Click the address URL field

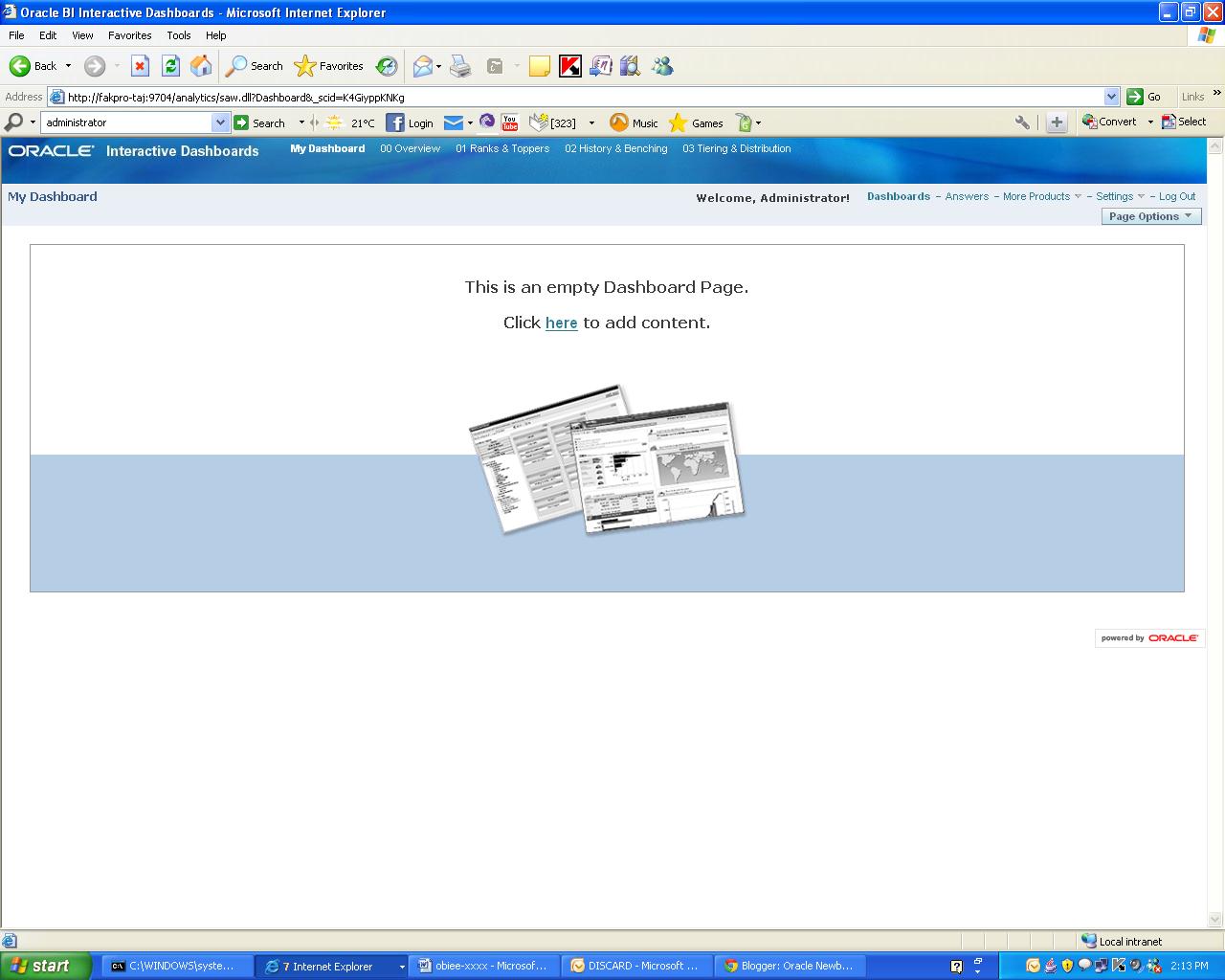coord(584,97)
